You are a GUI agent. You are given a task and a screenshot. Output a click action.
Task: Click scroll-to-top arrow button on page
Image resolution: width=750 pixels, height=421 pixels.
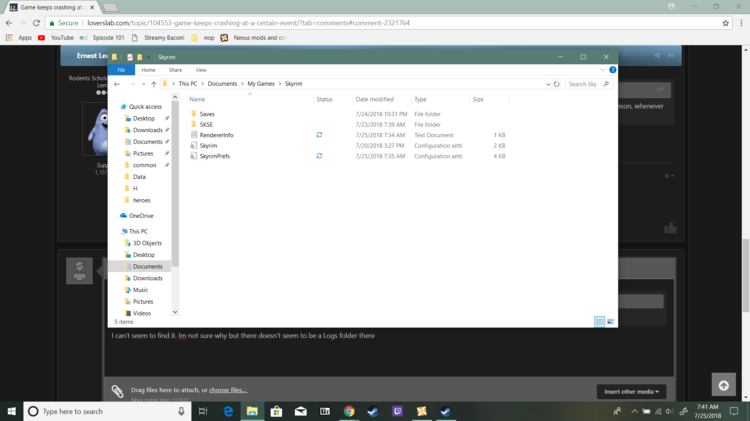click(x=723, y=385)
